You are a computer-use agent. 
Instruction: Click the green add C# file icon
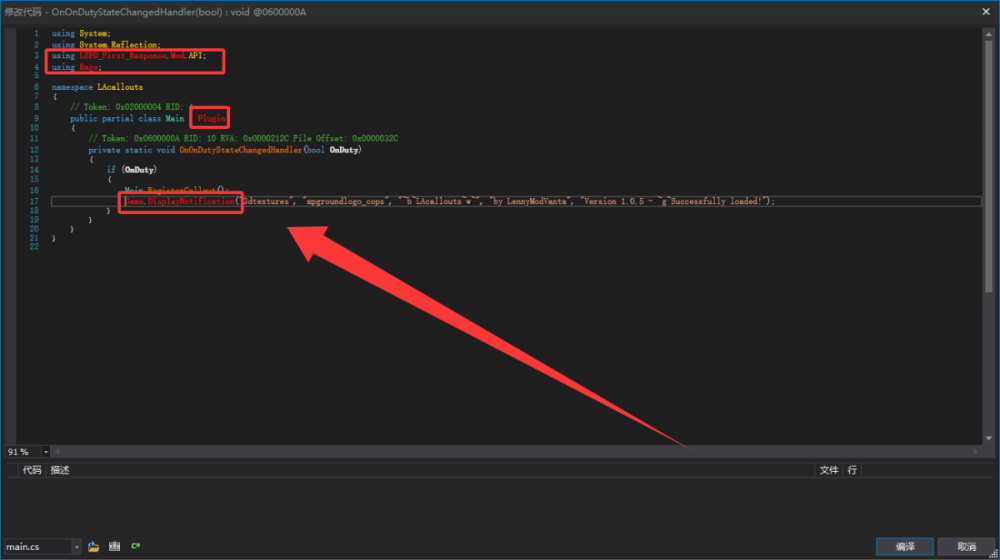tap(135, 546)
